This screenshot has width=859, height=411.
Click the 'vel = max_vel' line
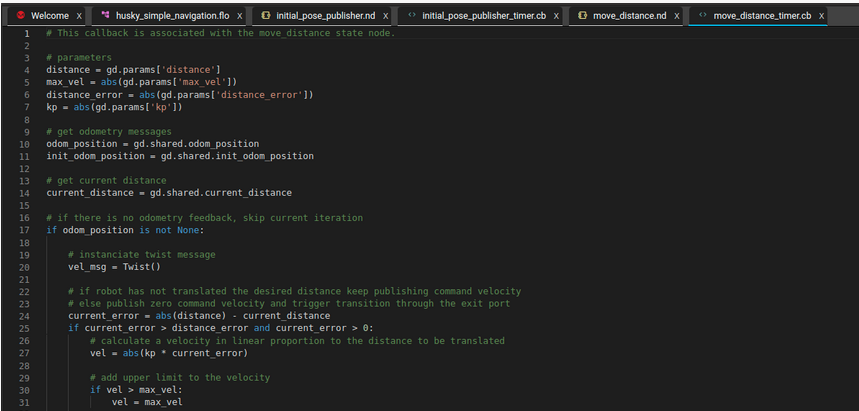(147, 402)
